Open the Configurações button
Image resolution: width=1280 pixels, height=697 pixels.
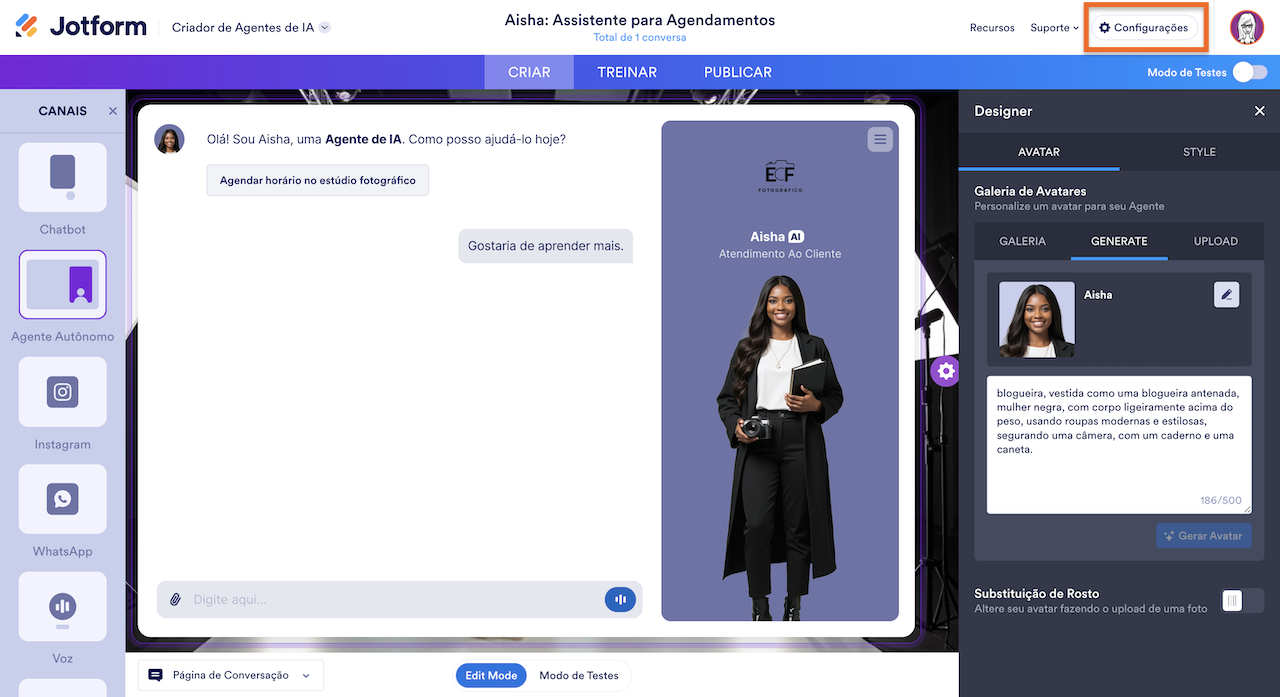[x=1144, y=27]
